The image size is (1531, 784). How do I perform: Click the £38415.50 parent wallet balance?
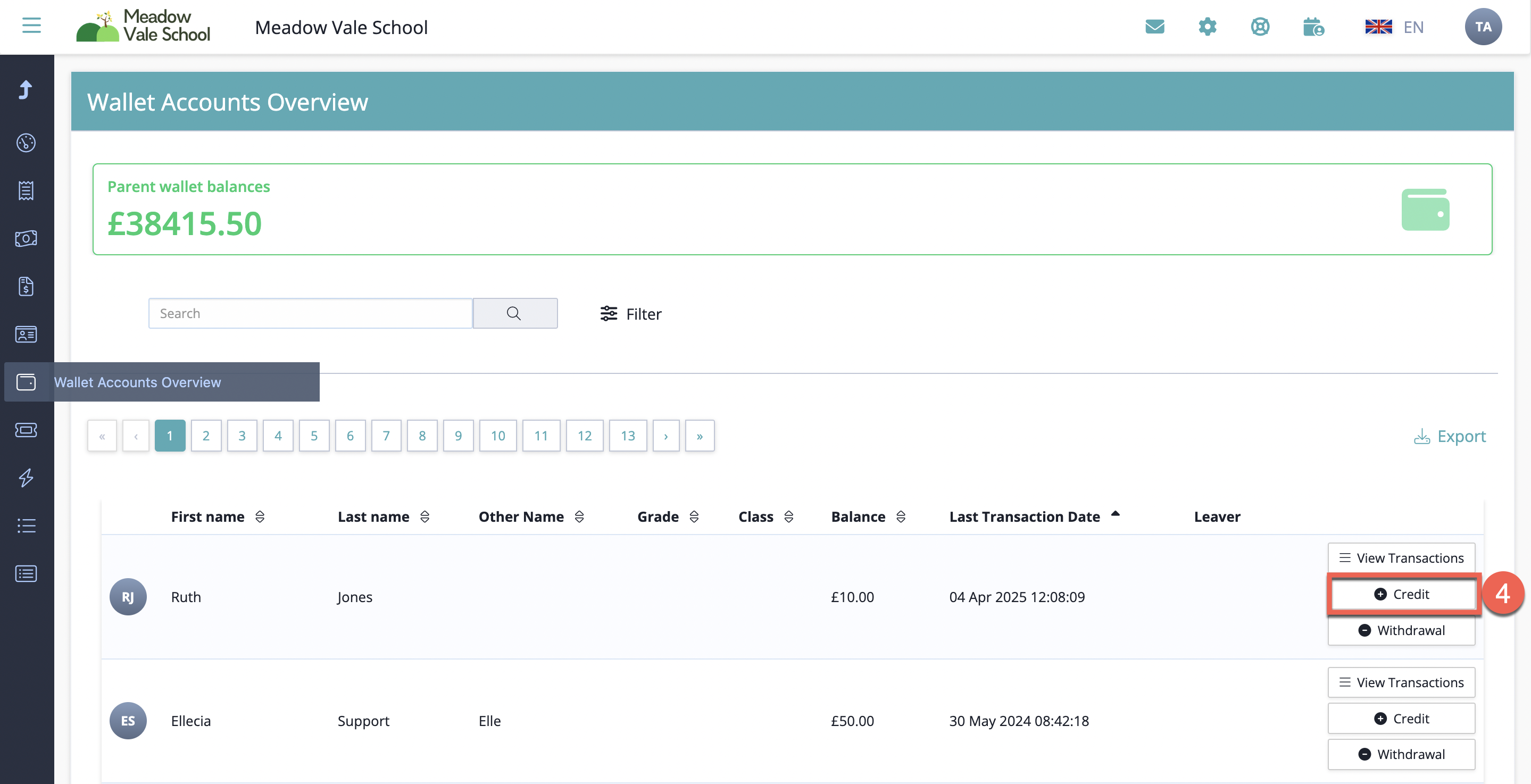point(185,224)
